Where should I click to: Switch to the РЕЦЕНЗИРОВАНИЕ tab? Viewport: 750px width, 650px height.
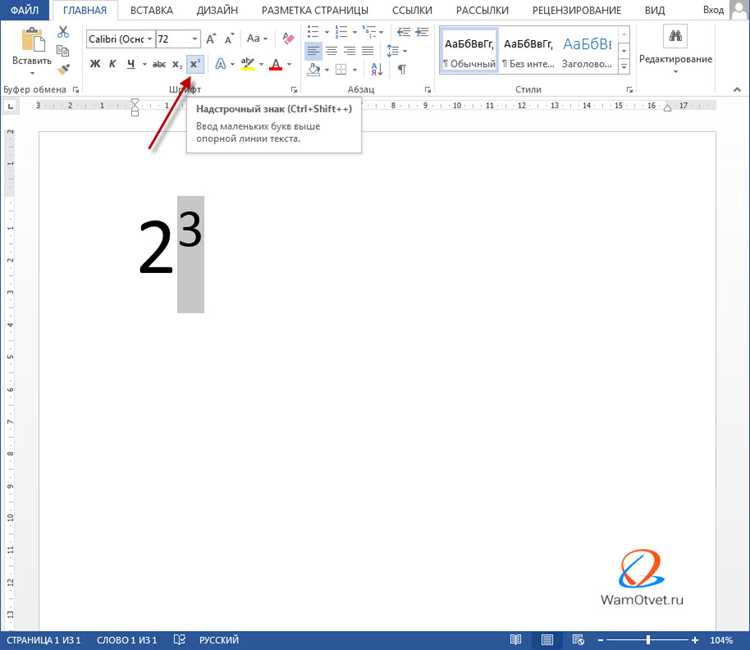tap(576, 10)
